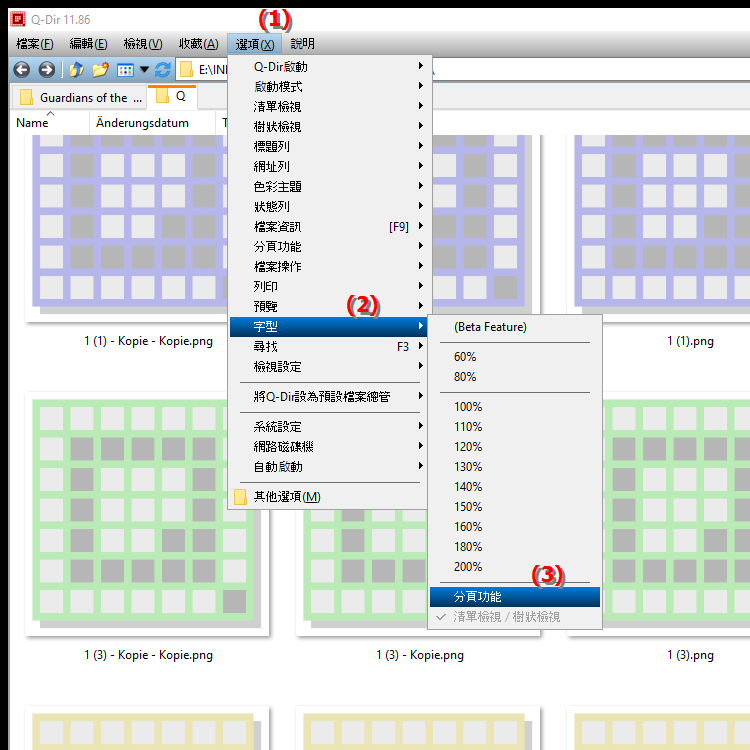Open the 檢視(V) menu

pos(143,44)
